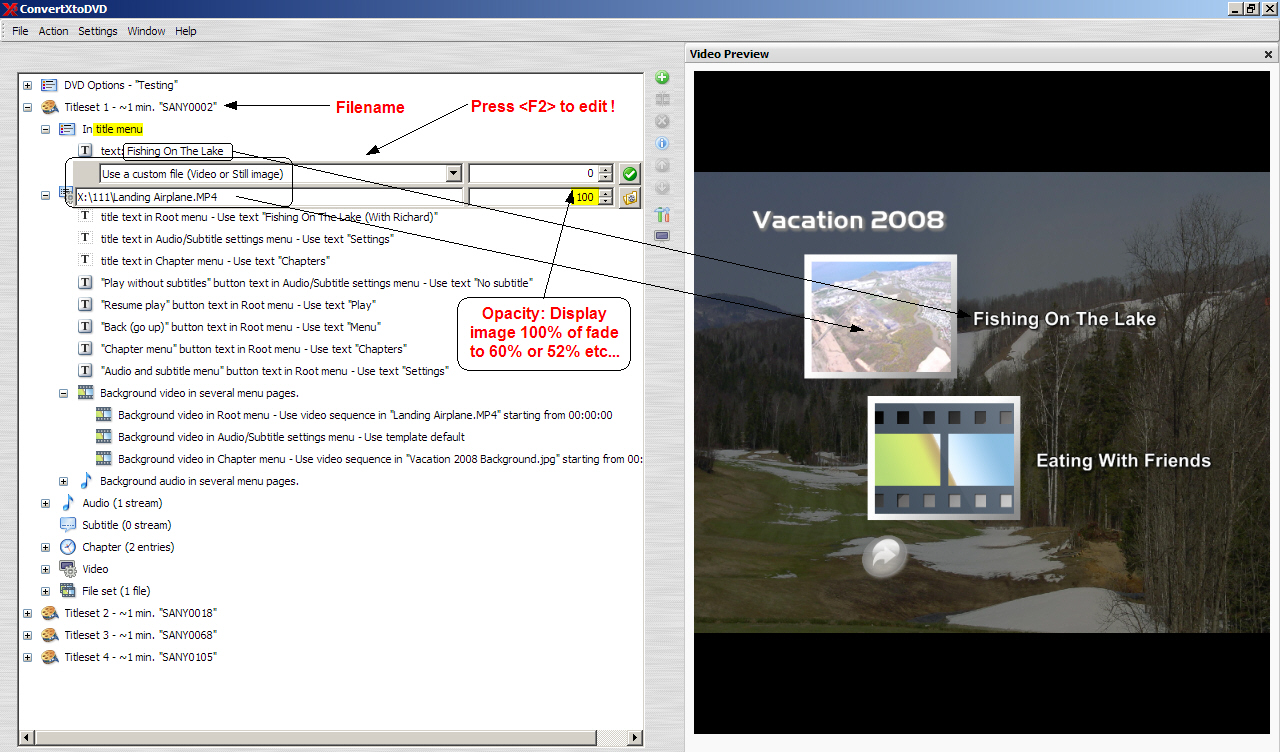Click the blue information icon in side toolbar
Screen dimensions: 1280x752
coord(662,144)
